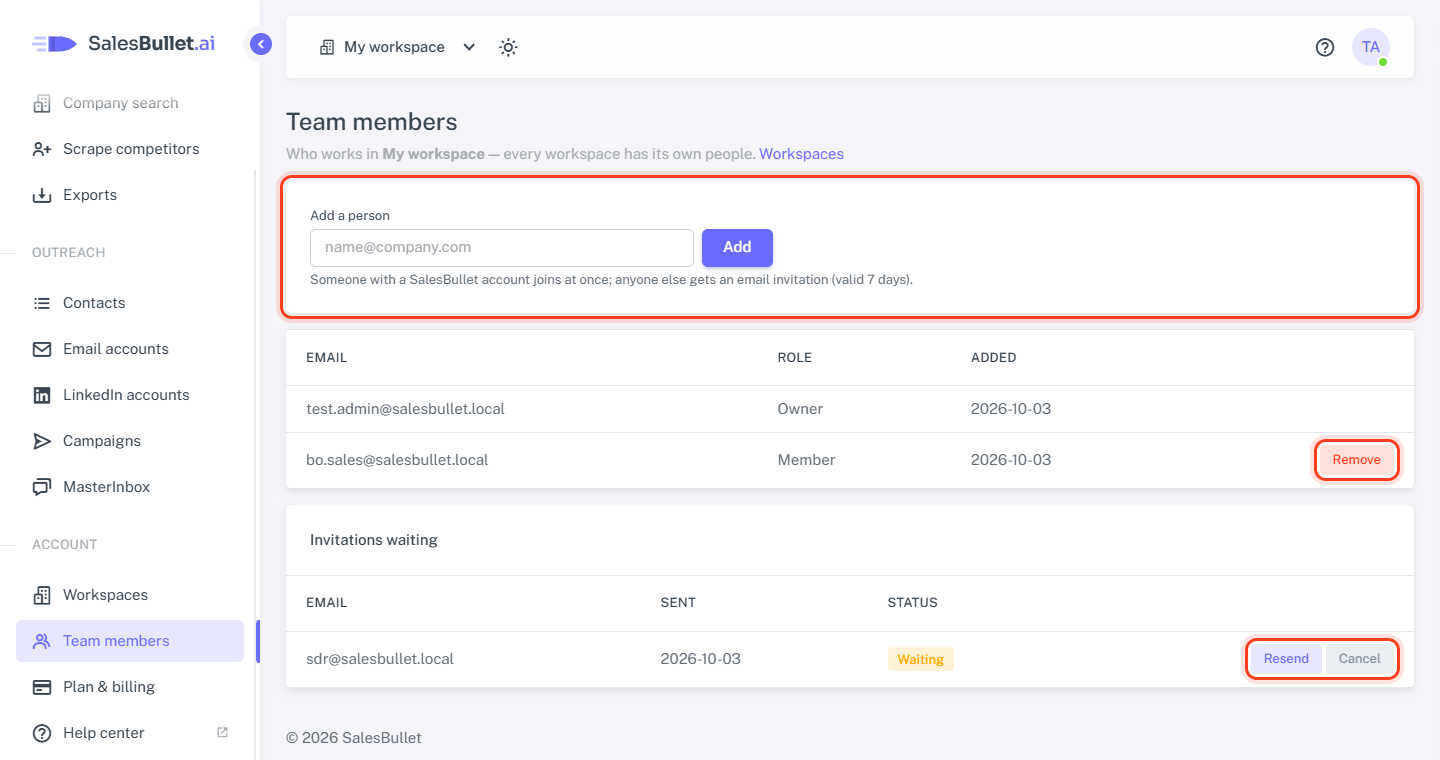Screen dimensions: 1440x760
Task: Focus the name@company.com email field
Action: 502,247
